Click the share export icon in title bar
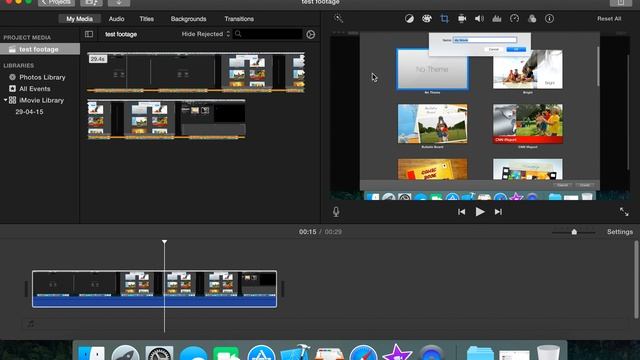640x360 pixels. click(620, 2)
